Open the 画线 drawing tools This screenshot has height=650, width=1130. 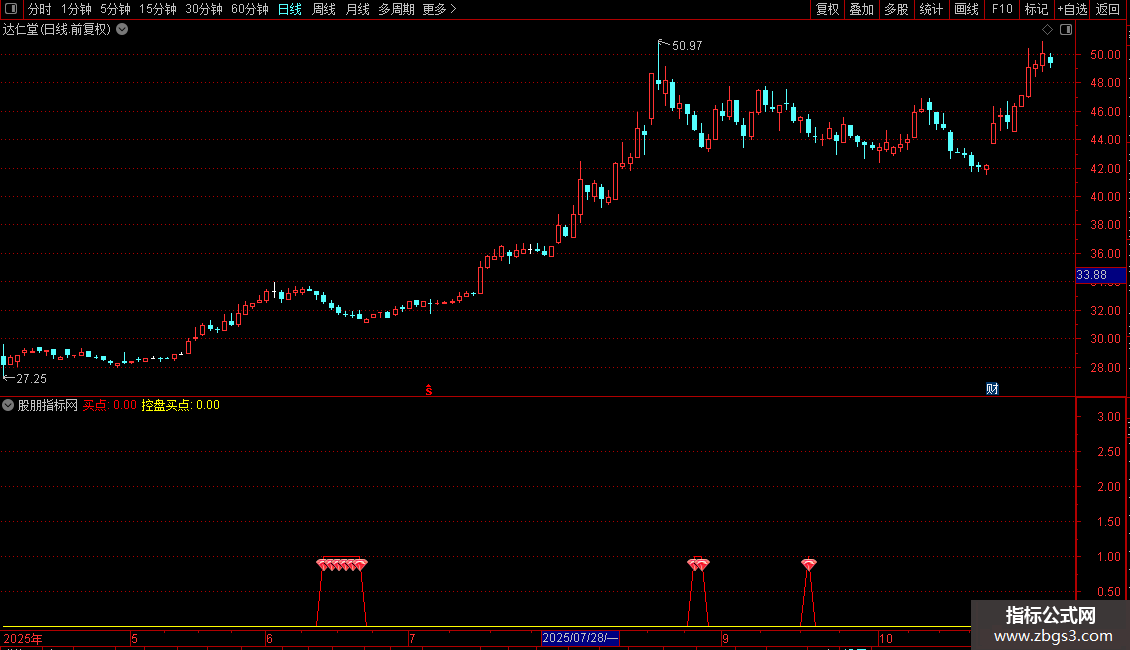pyautogui.click(x=966, y=9)
